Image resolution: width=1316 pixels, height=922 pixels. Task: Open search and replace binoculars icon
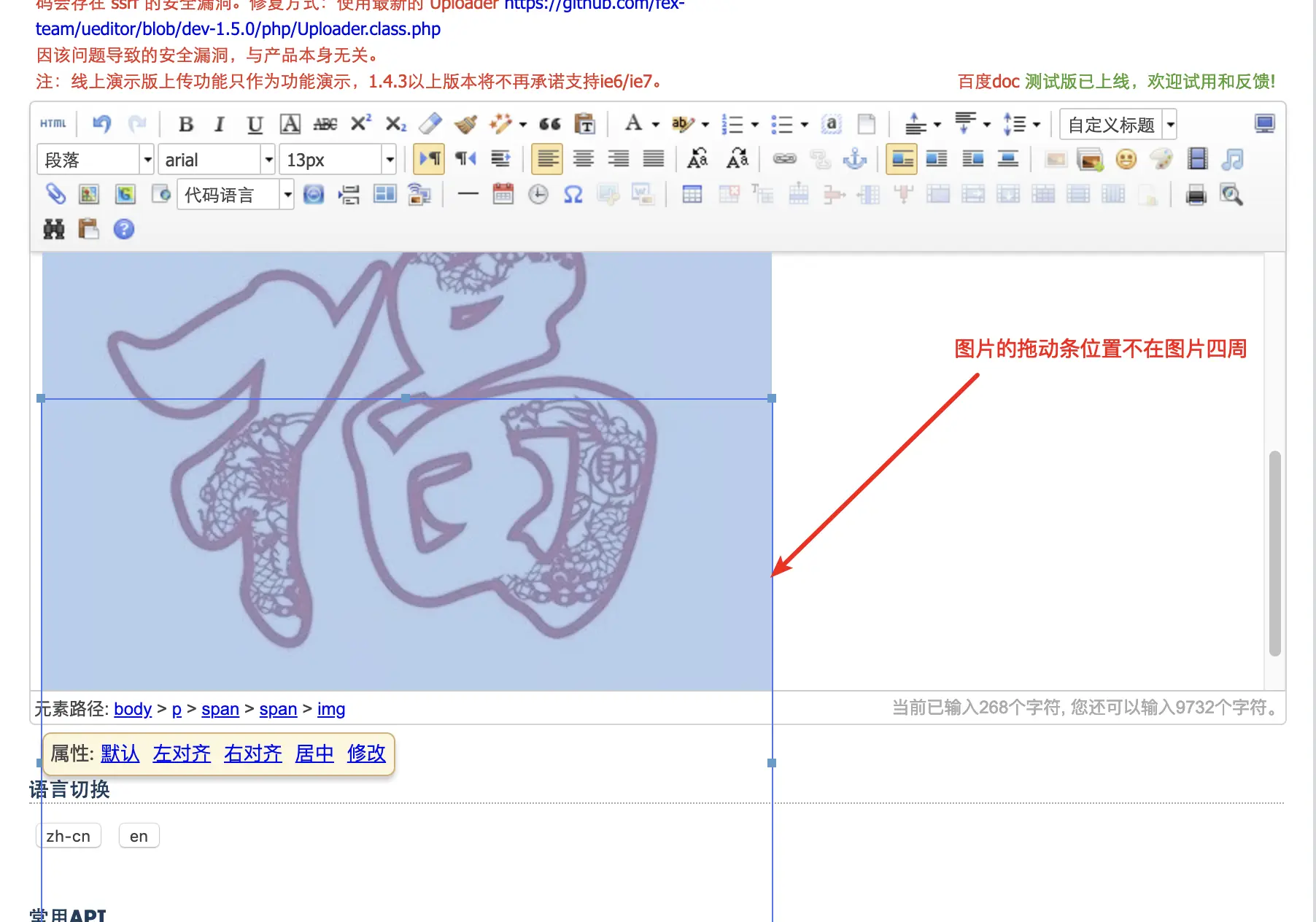54,229
